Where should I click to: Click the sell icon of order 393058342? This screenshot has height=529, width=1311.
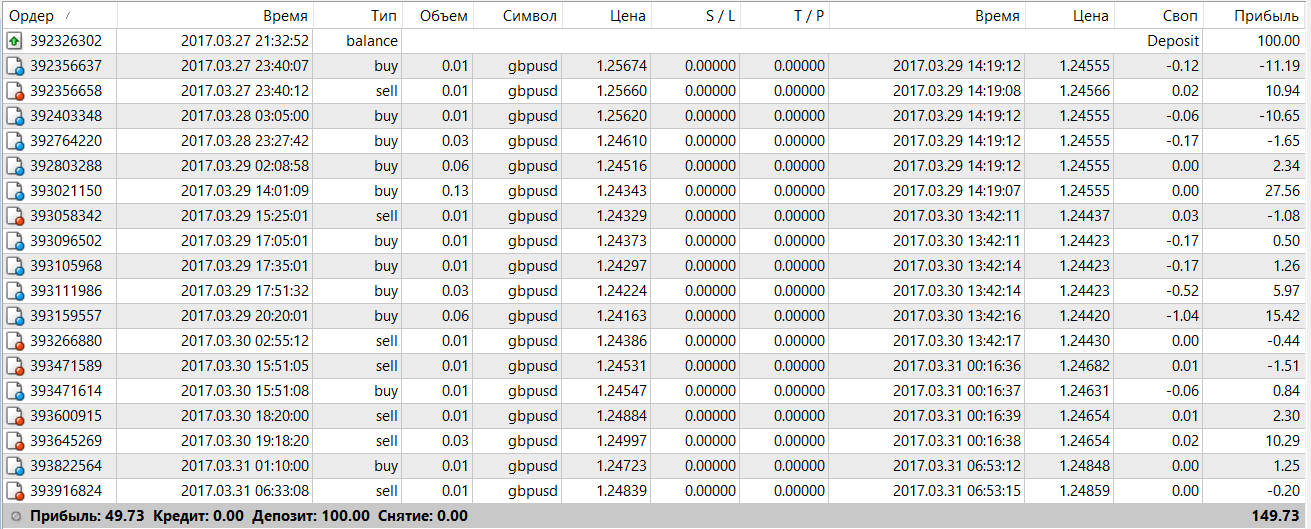tap(14, 216)
